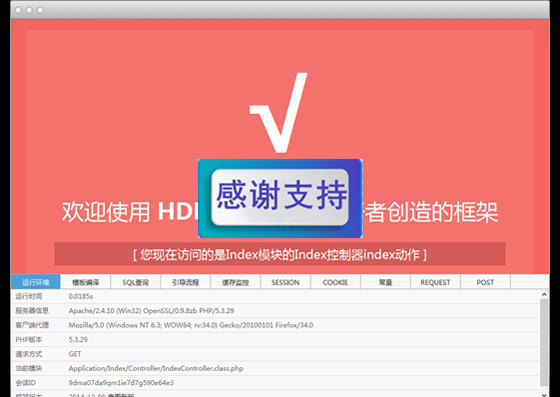Select the 运行环境 debug tab
This screenshot has height=397, width=560.
[36, 282]
